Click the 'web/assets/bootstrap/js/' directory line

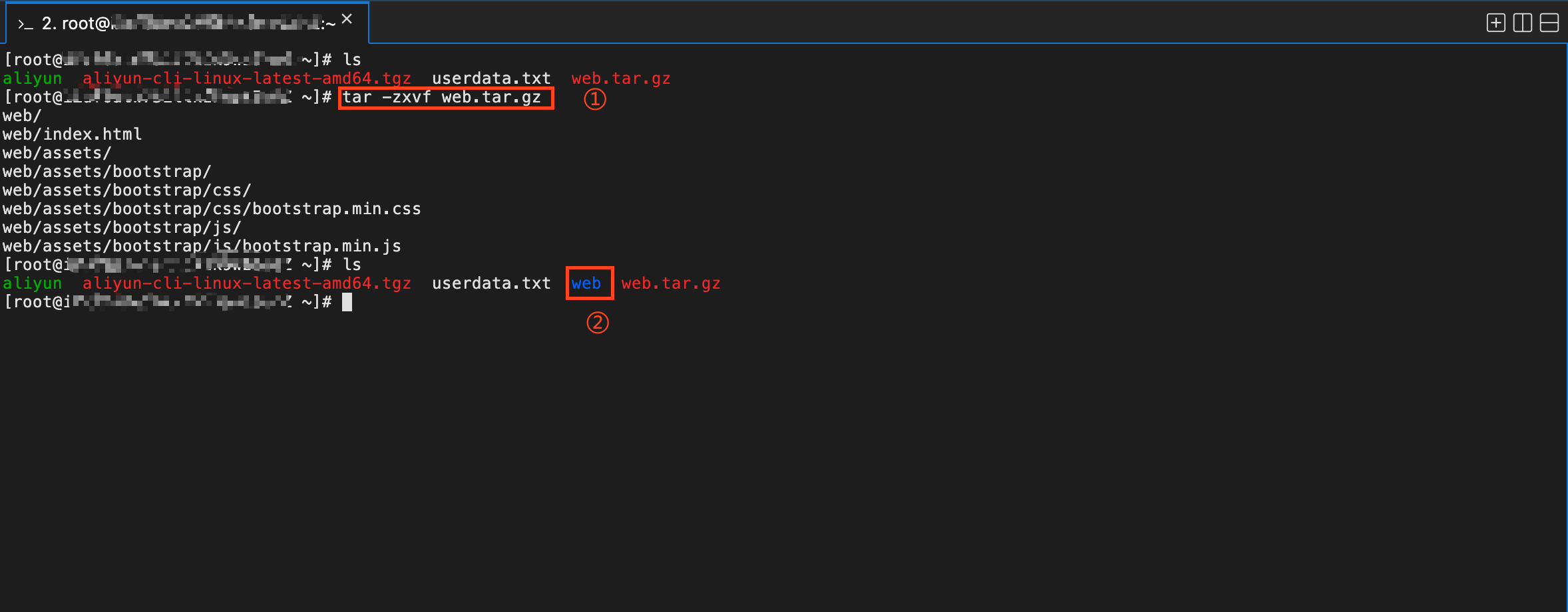click(x=122, y=228)
